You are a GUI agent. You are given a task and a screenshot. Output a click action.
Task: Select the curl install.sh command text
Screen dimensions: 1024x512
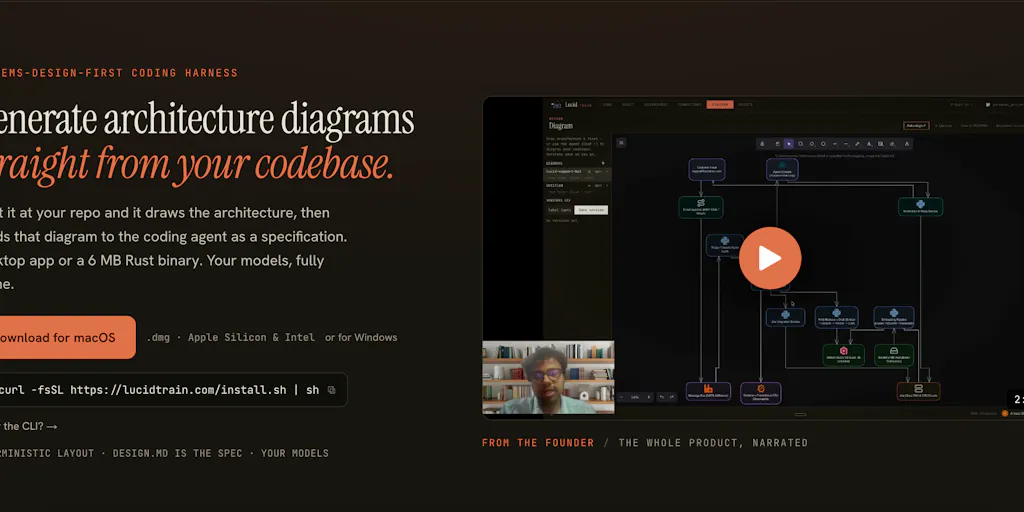click(x=159, y=390)
